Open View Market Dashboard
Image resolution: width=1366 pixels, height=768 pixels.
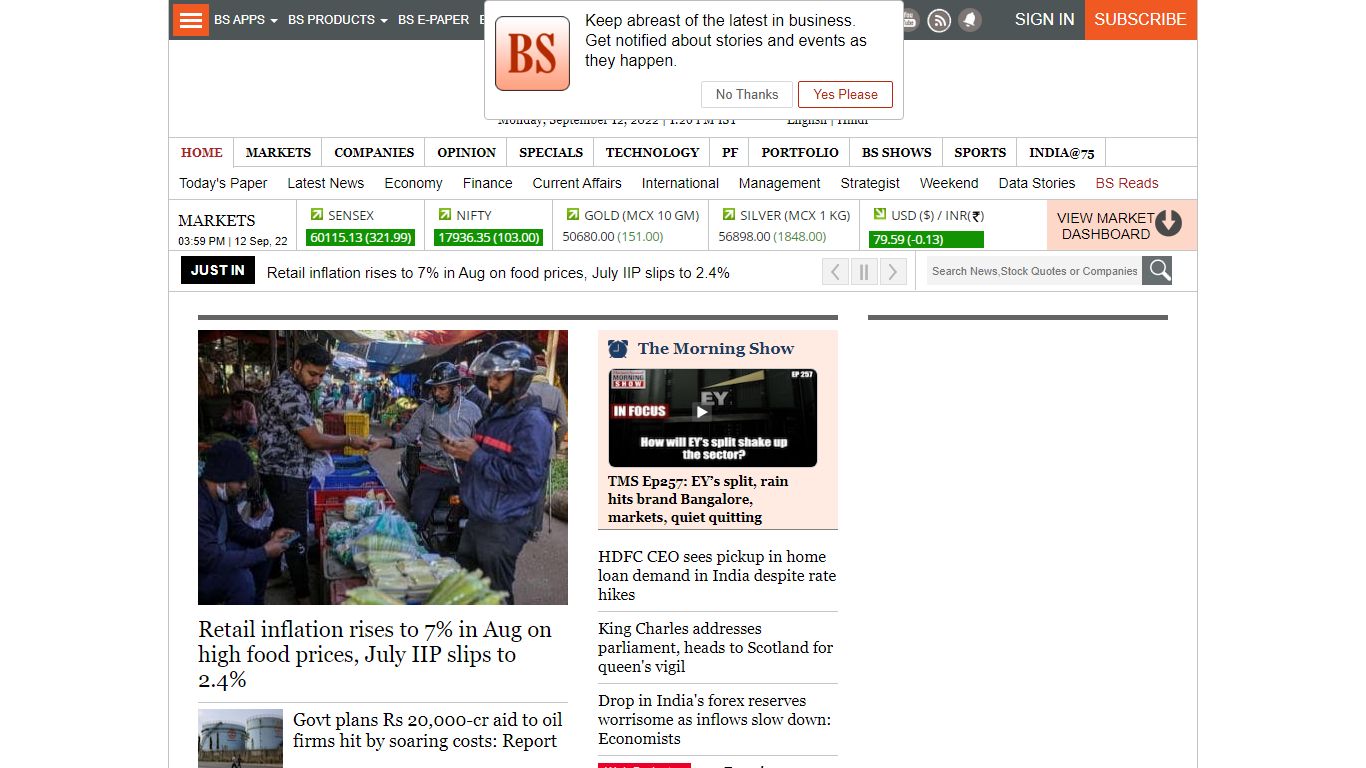click(1122, 225)
